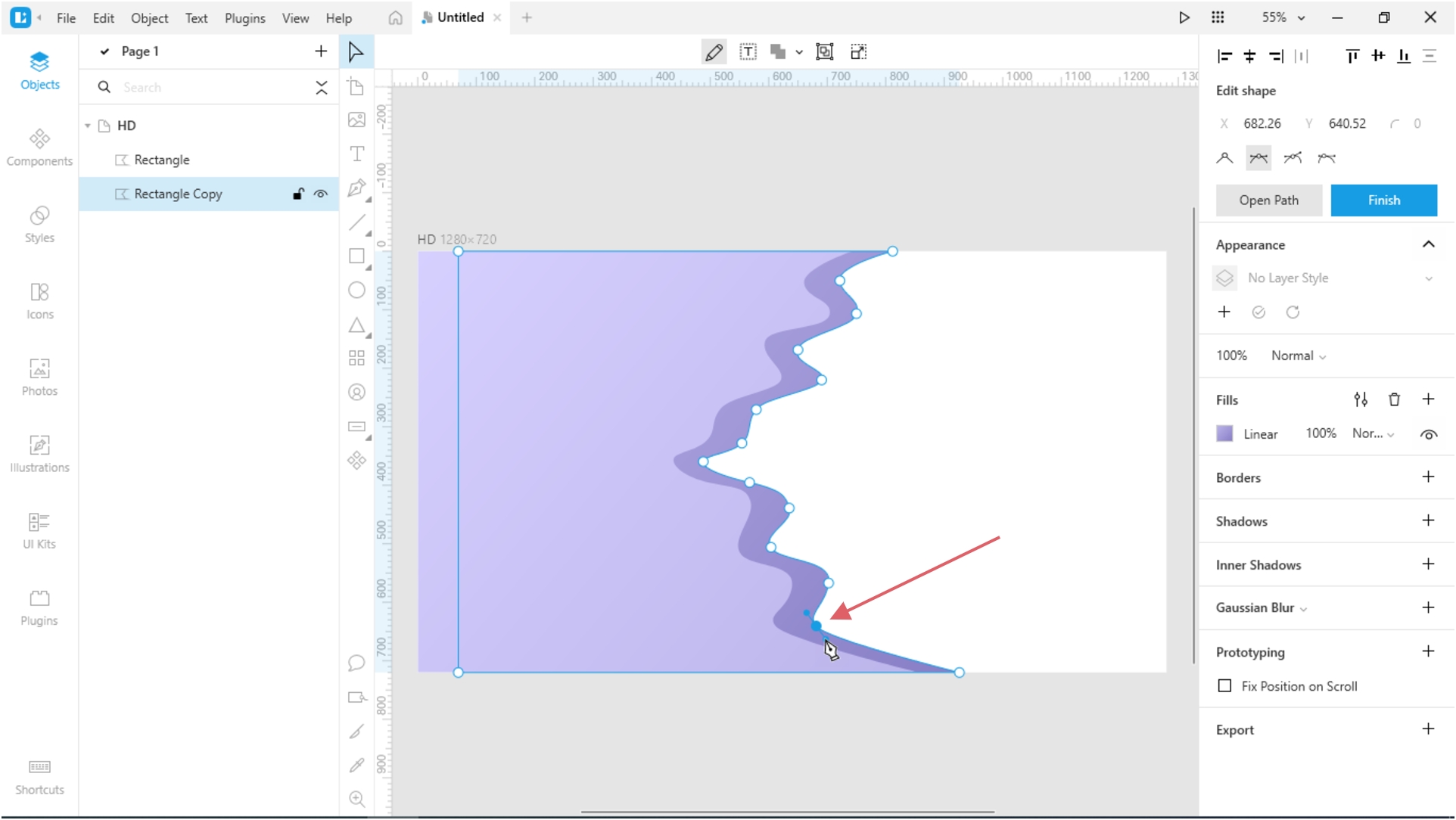The width and height of the screenshot is (1456, 820).
Task: Select the grid/layout tool
Action: [x=357, y=358]
